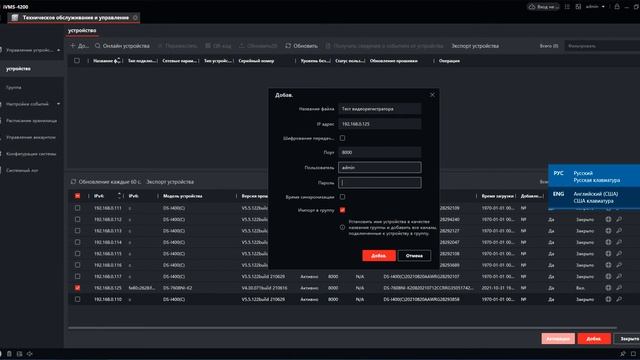
Task: Click the info icon beside the group hint text
Action: 342,227
